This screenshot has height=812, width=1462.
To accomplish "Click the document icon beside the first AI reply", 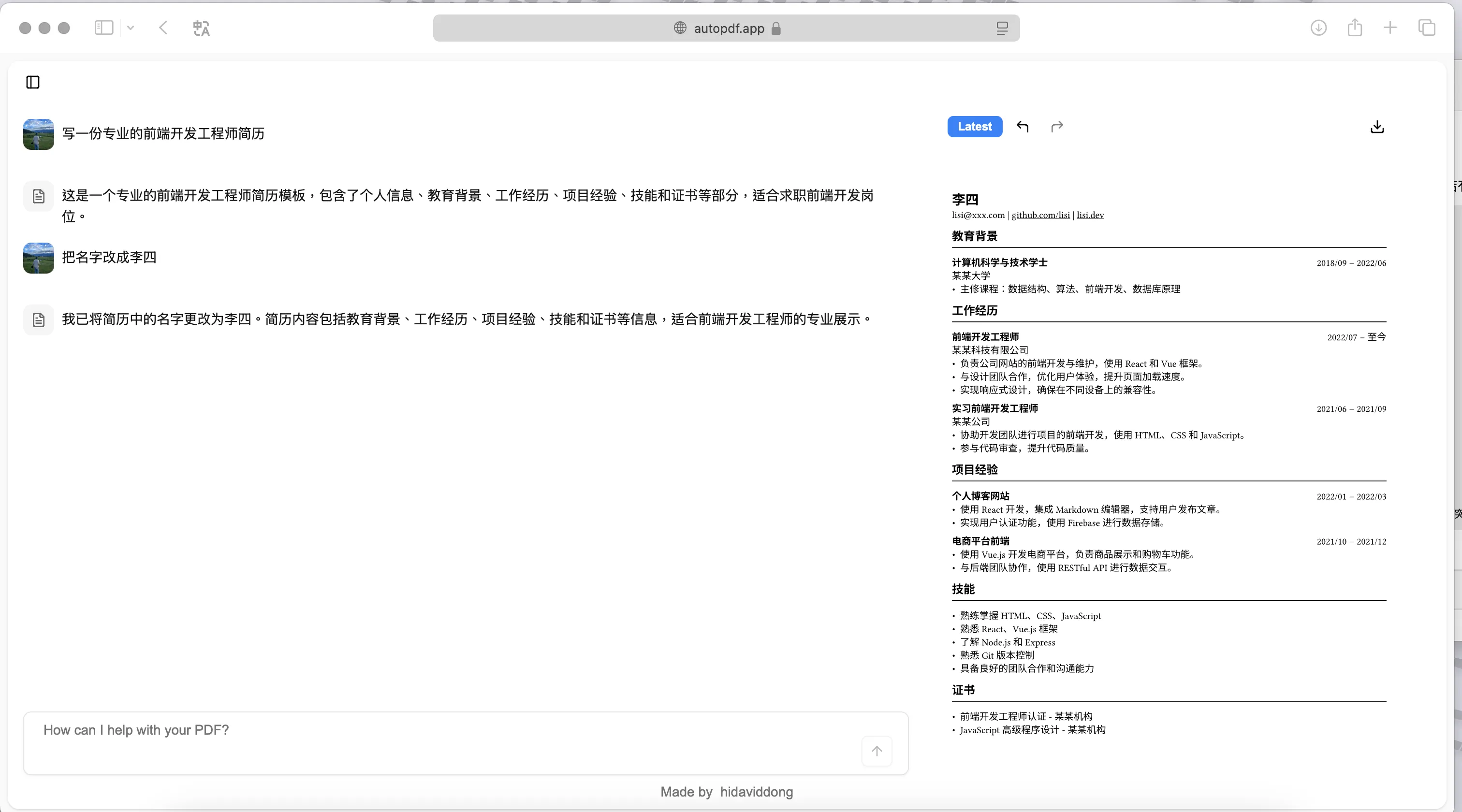I will coord(38,195).
